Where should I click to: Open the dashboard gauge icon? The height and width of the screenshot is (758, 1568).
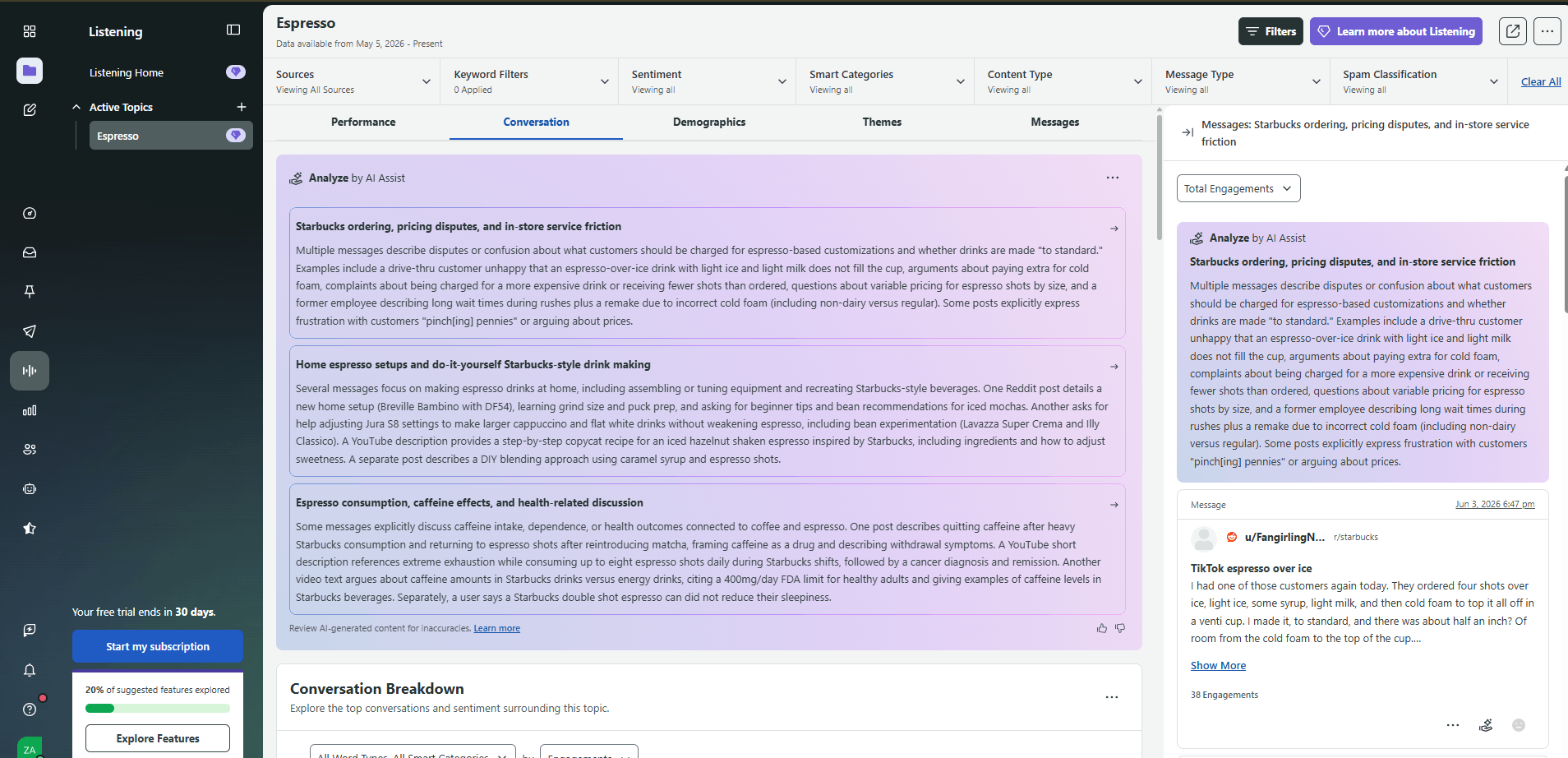[30, 213]
